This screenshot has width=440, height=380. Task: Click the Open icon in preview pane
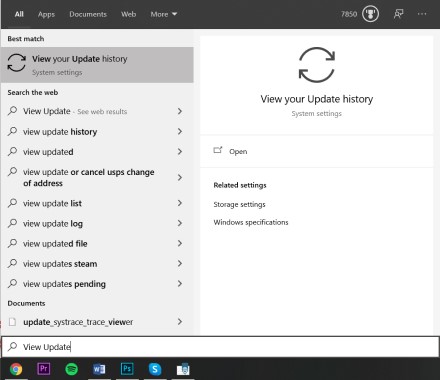tap(218, 150)
